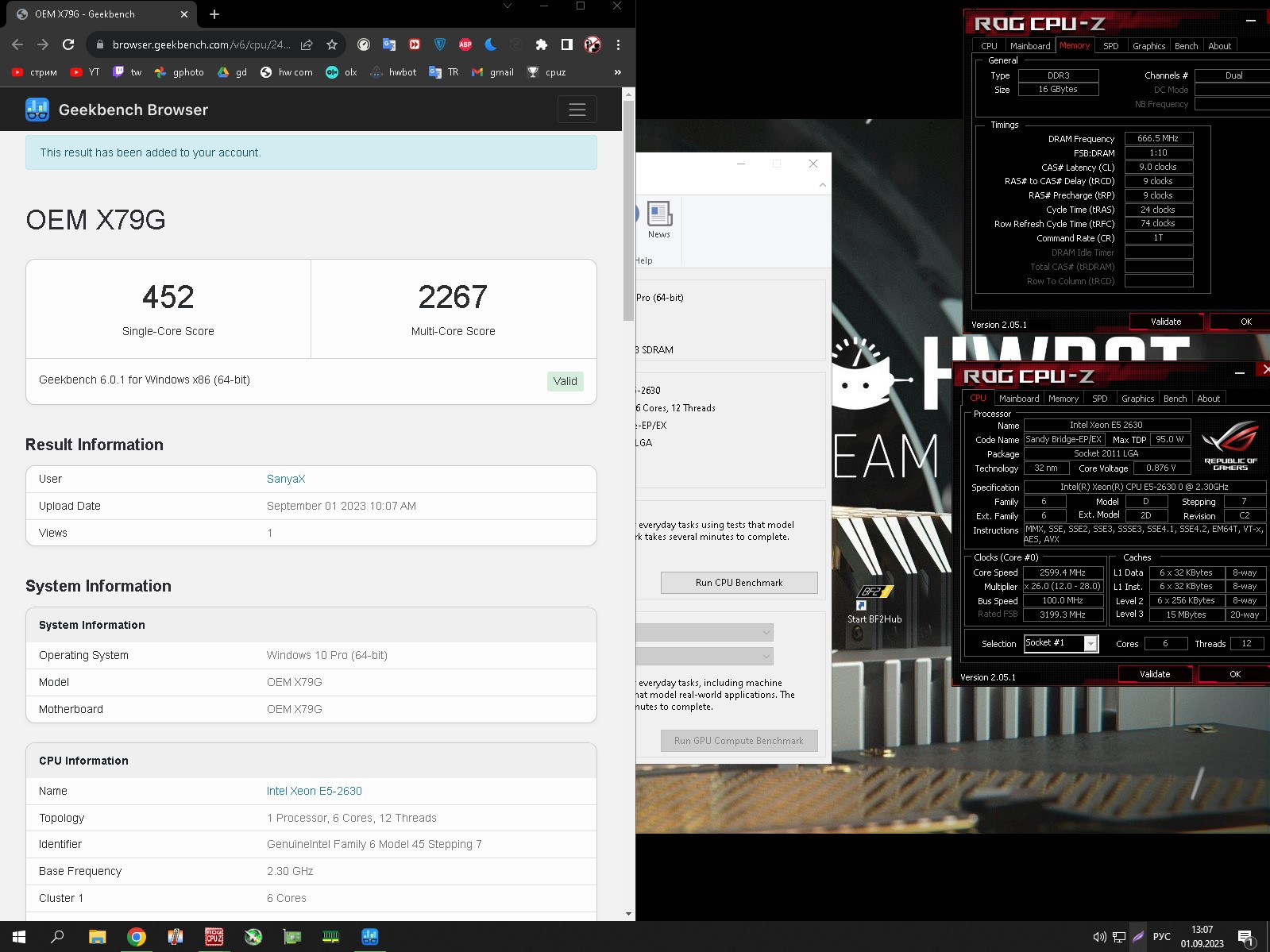
Task: Click Run GPU Compute Benchmark button
Action: (739, 741)
